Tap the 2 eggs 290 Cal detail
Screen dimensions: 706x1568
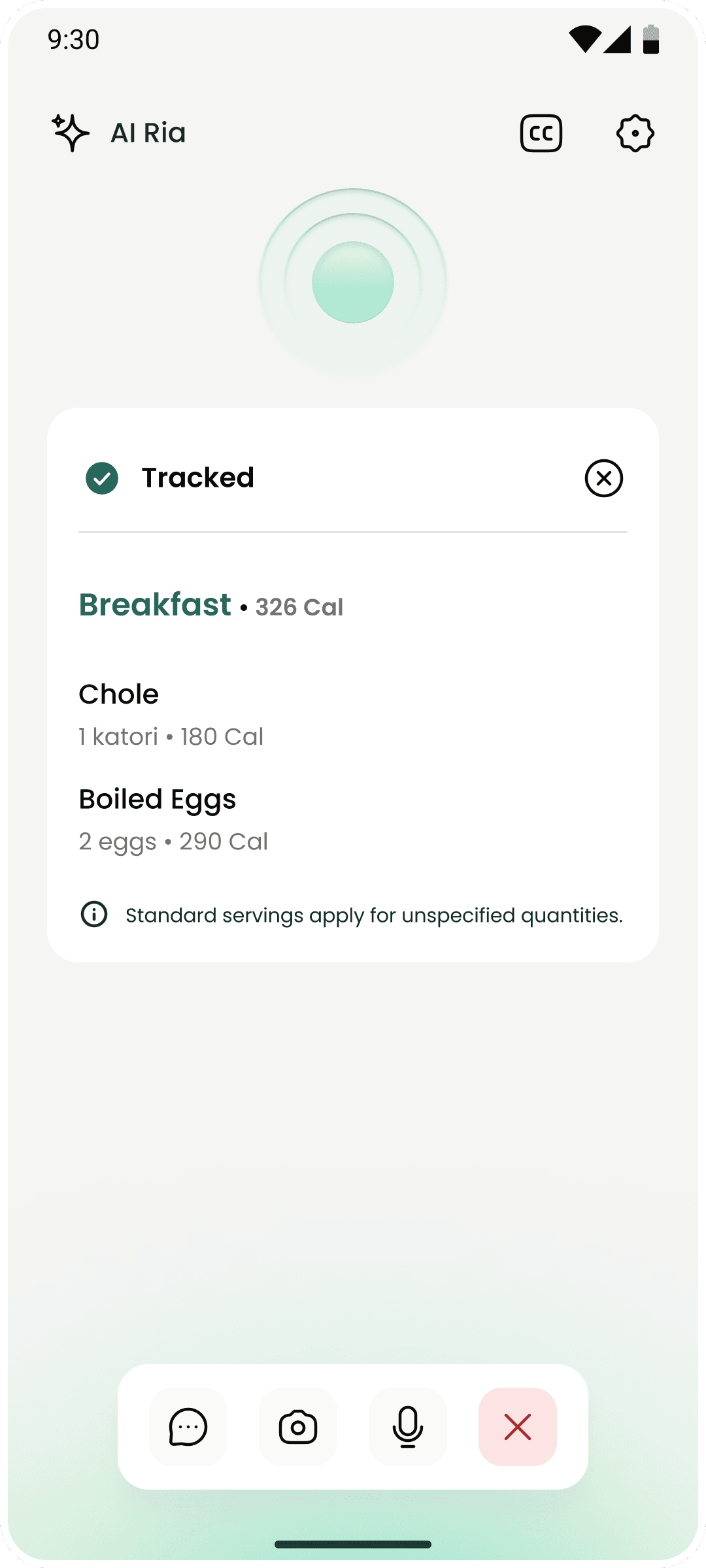tap(173, 841)
